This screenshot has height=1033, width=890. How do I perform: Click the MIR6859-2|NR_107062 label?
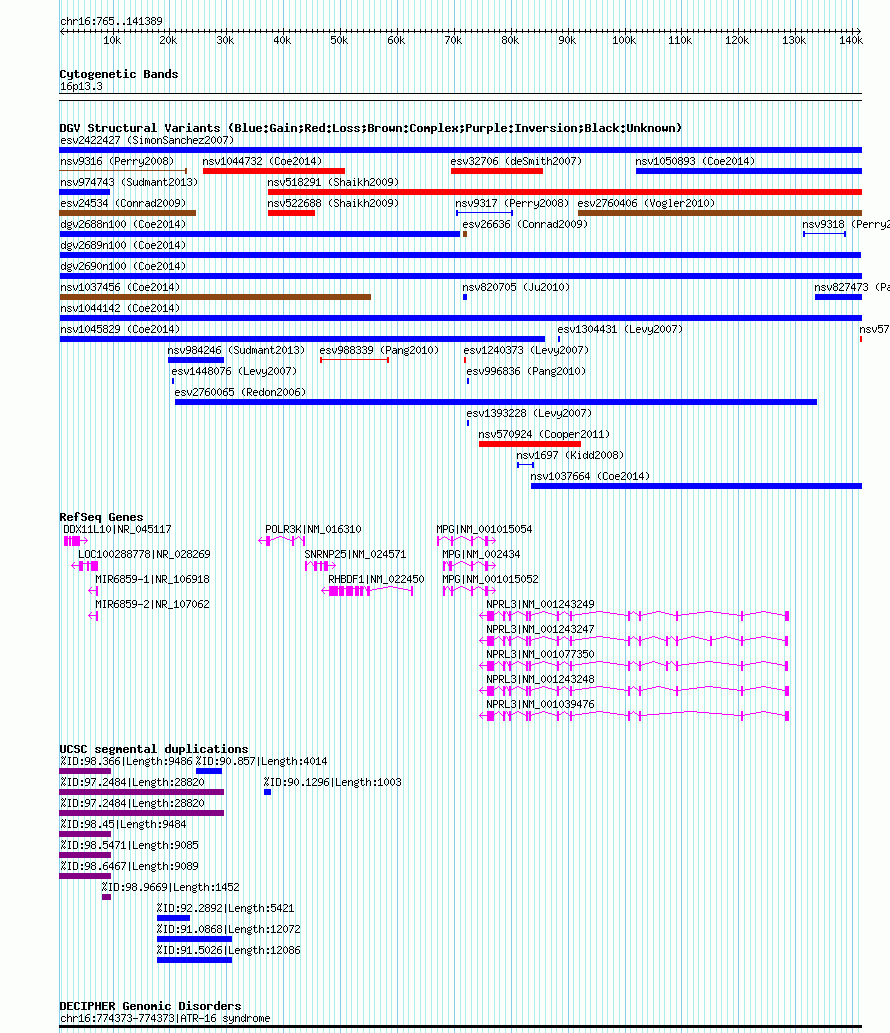click(x=152, y=605)
